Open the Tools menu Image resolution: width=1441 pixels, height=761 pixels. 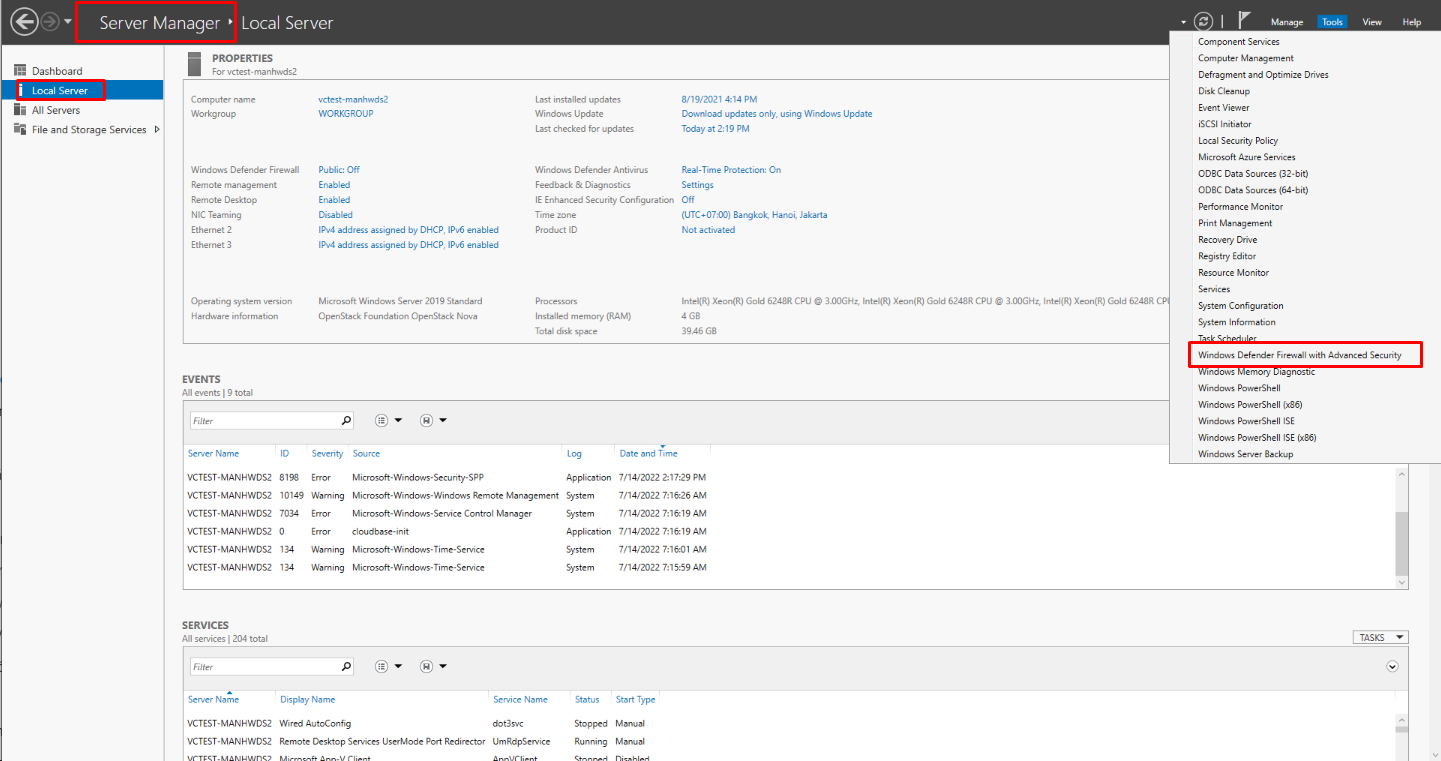click(1332, 22)
